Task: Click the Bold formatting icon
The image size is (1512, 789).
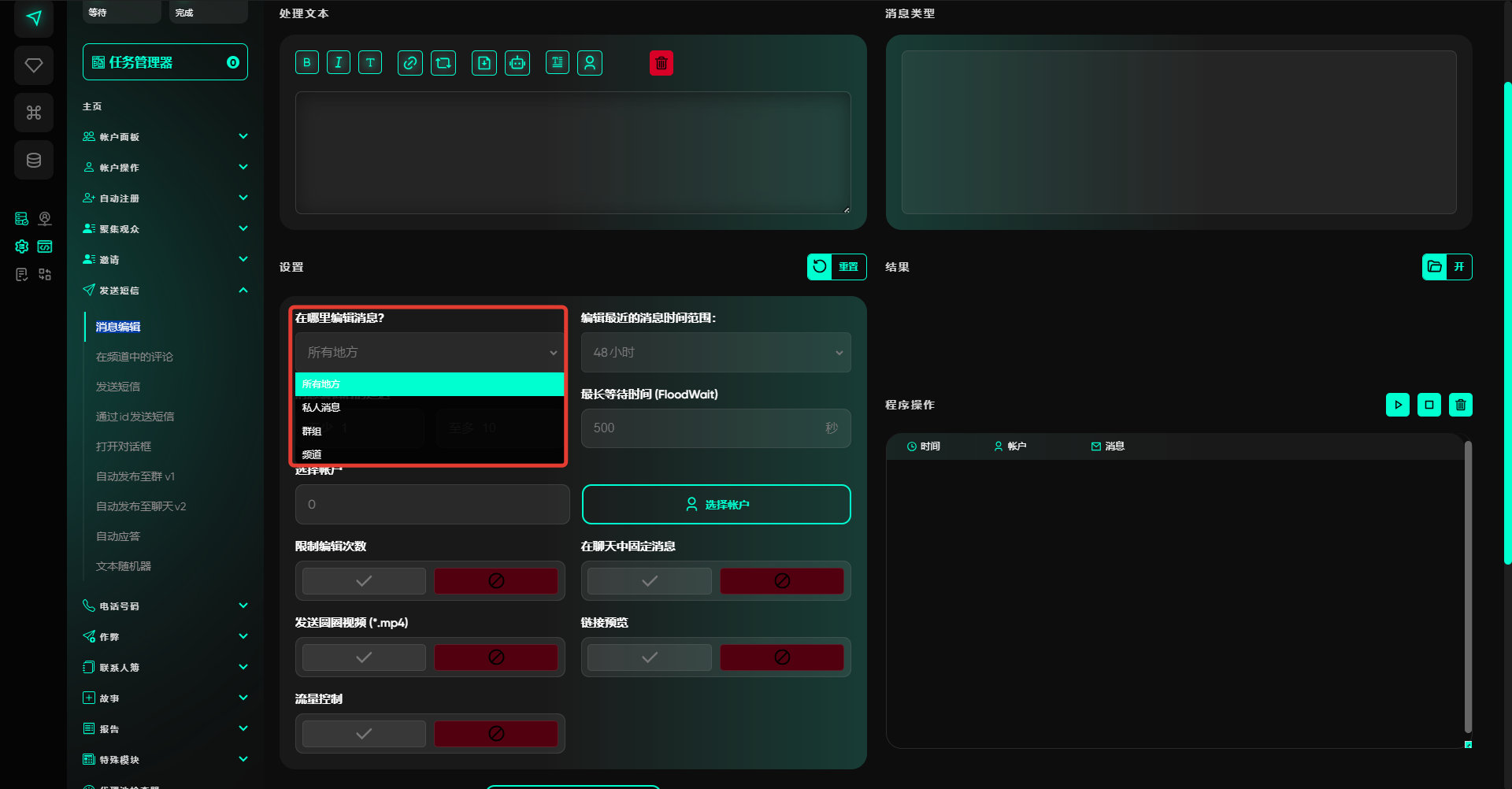Action: pyautogui.click(x=307, y=63)
